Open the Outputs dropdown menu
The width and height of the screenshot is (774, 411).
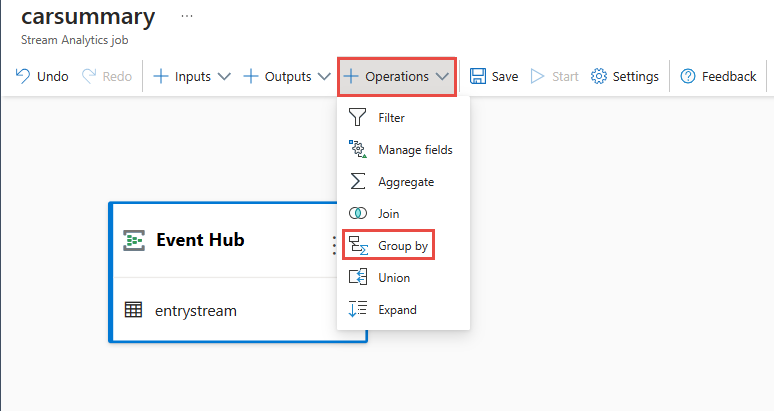click(287, 76)
